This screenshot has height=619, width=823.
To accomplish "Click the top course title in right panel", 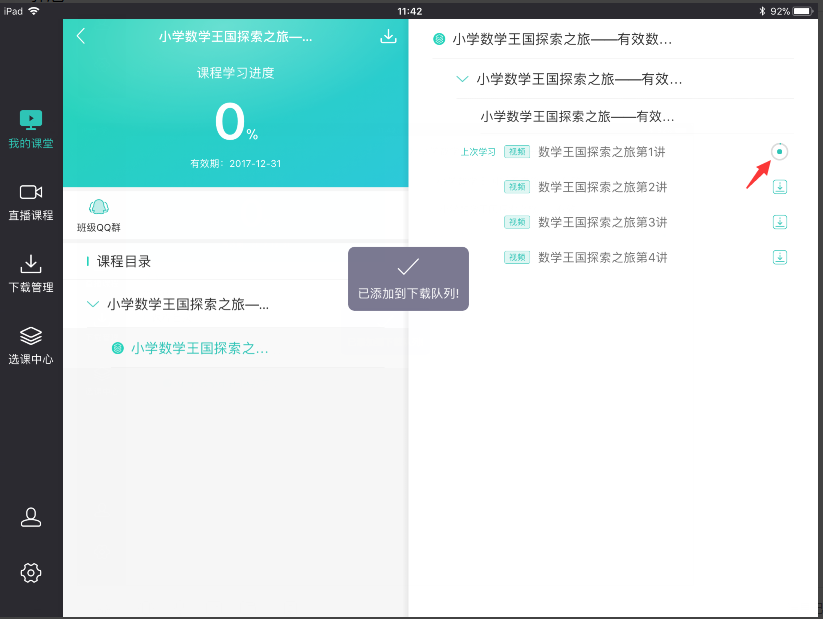I will pyautogui.click(x=562, y=39).
